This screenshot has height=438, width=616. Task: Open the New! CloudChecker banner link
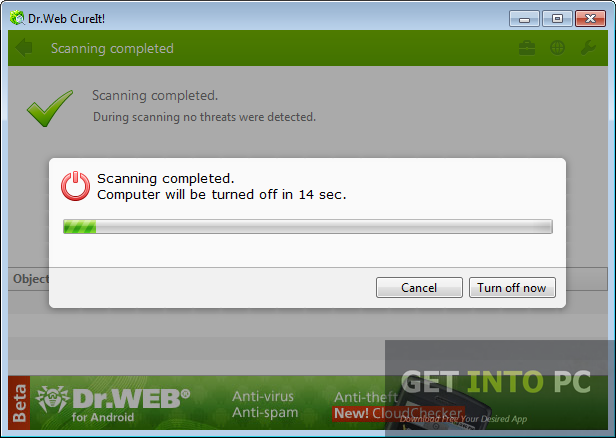pyautogui.click(x=398, y=413)
